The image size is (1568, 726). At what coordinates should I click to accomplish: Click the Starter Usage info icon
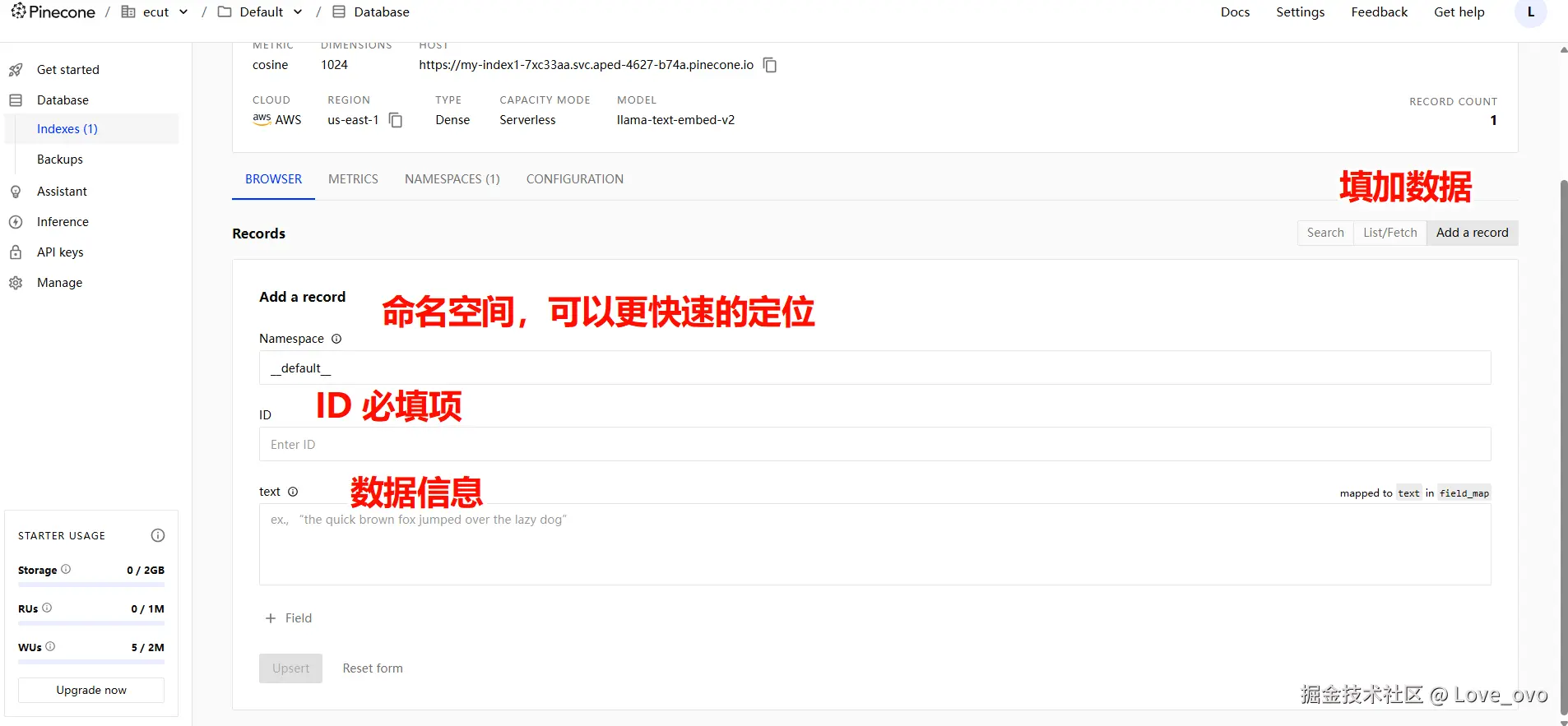click(158, 535)
